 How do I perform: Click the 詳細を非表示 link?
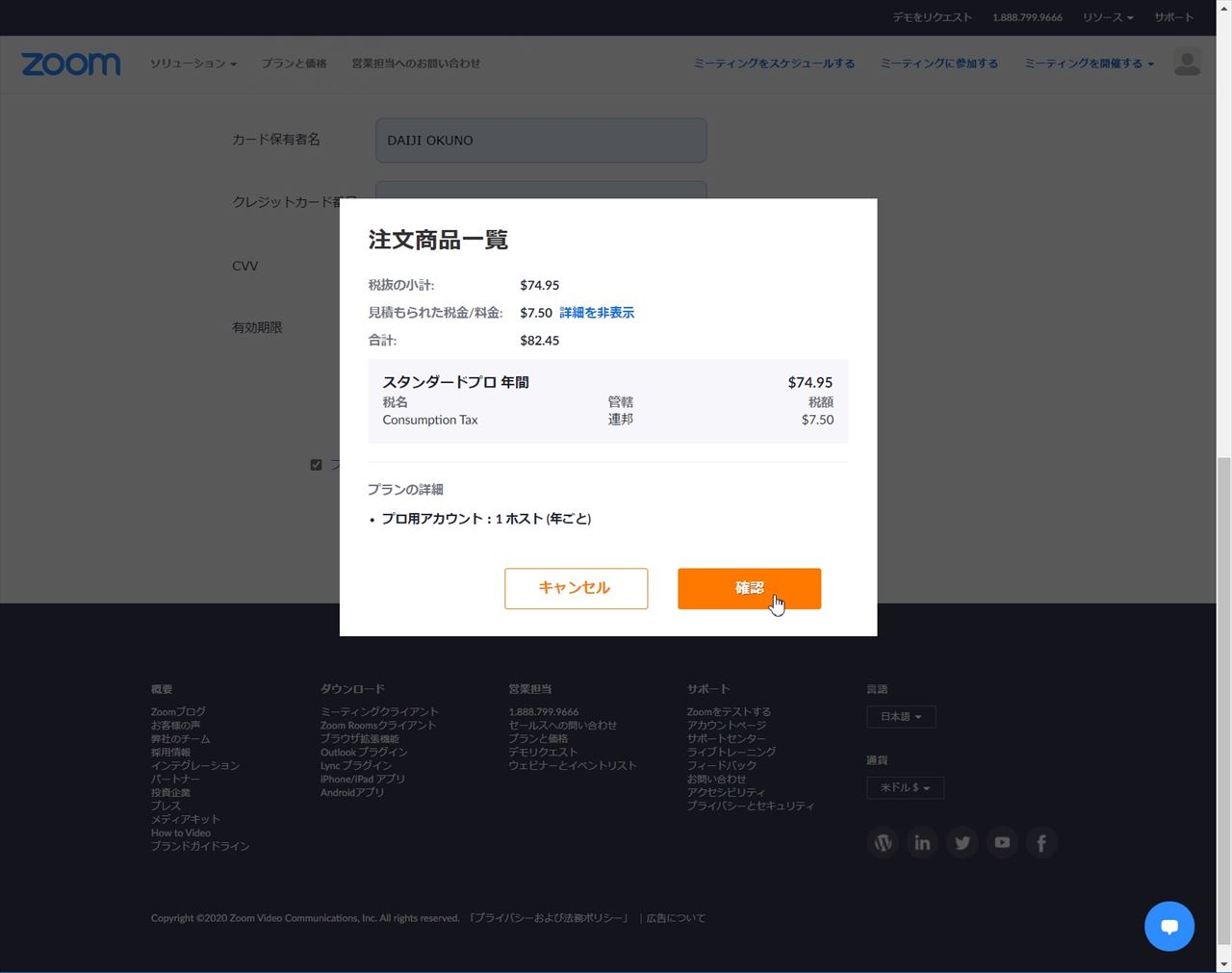(x=597, y=313)
